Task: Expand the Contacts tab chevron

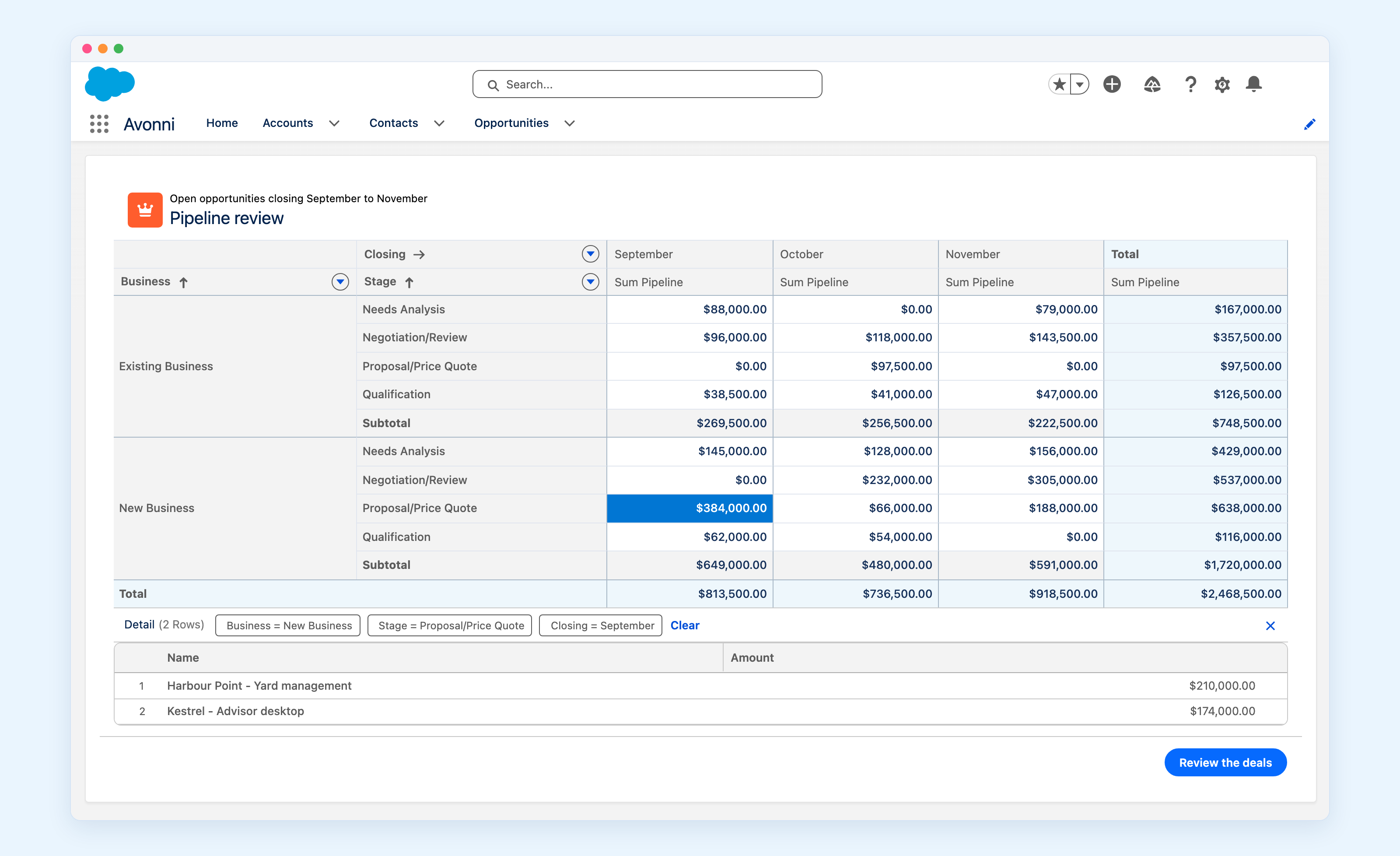Action: [439, 123]
